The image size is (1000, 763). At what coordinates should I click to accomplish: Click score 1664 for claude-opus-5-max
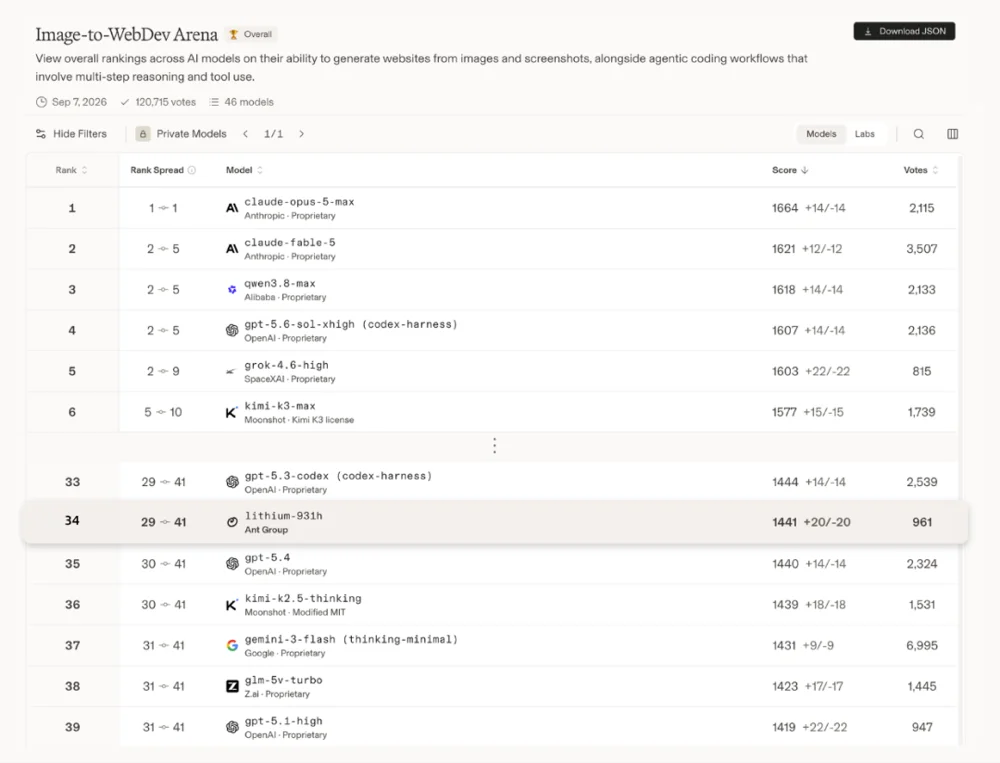pyautogui.click(x=784, y=208)
